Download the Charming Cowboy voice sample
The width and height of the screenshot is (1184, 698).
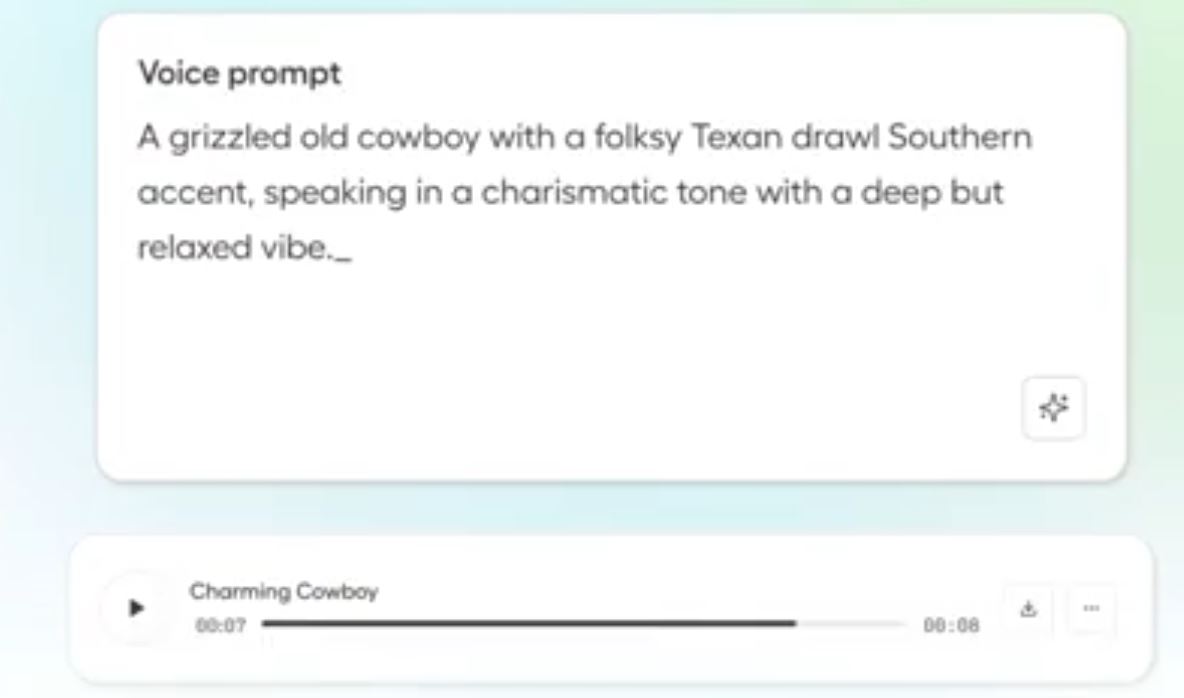1027,608
